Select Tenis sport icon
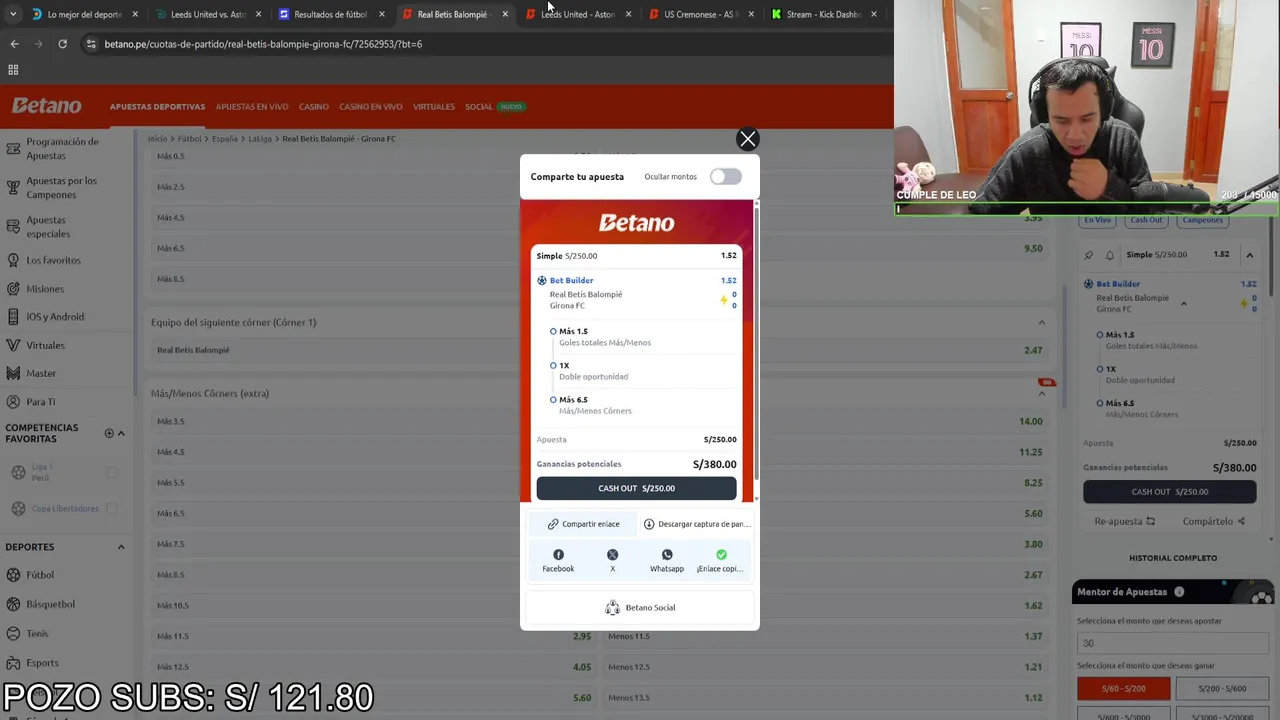This screenshot has height=720, width=1280. pyautogui.click(x=13, y=633)
